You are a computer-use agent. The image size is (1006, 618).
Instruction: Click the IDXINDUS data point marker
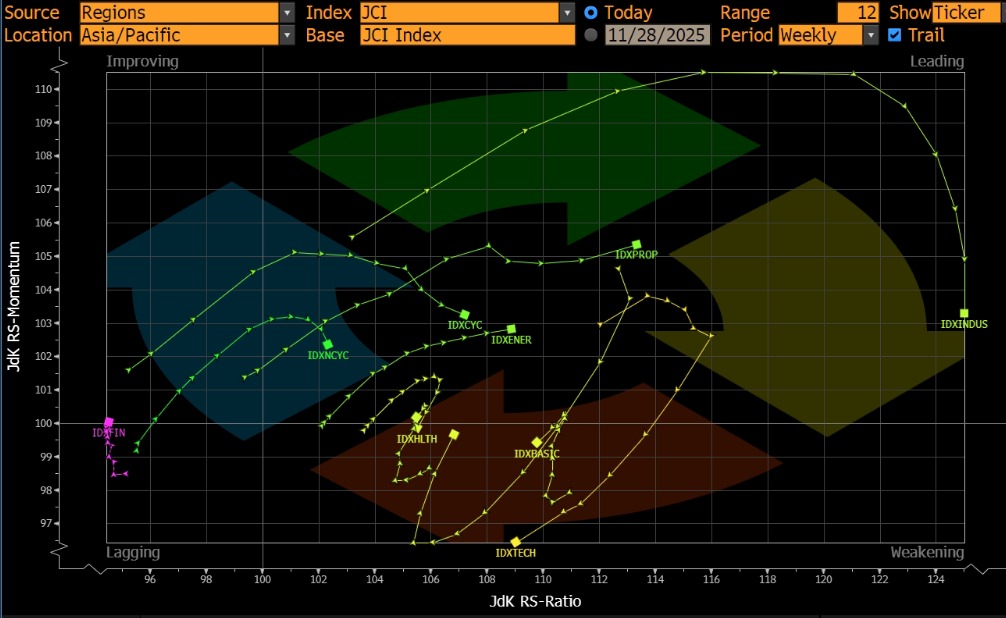[x=964, y=313]
